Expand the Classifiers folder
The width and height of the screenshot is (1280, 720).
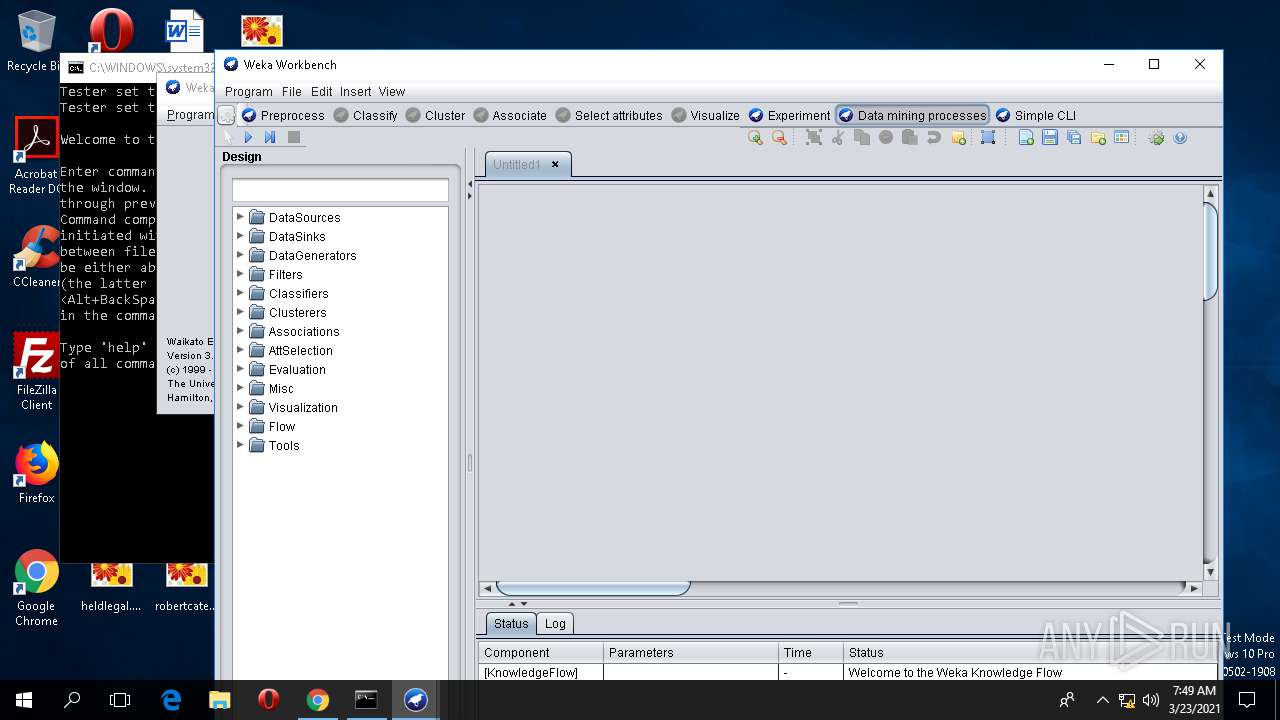click(x=240, y=293)
